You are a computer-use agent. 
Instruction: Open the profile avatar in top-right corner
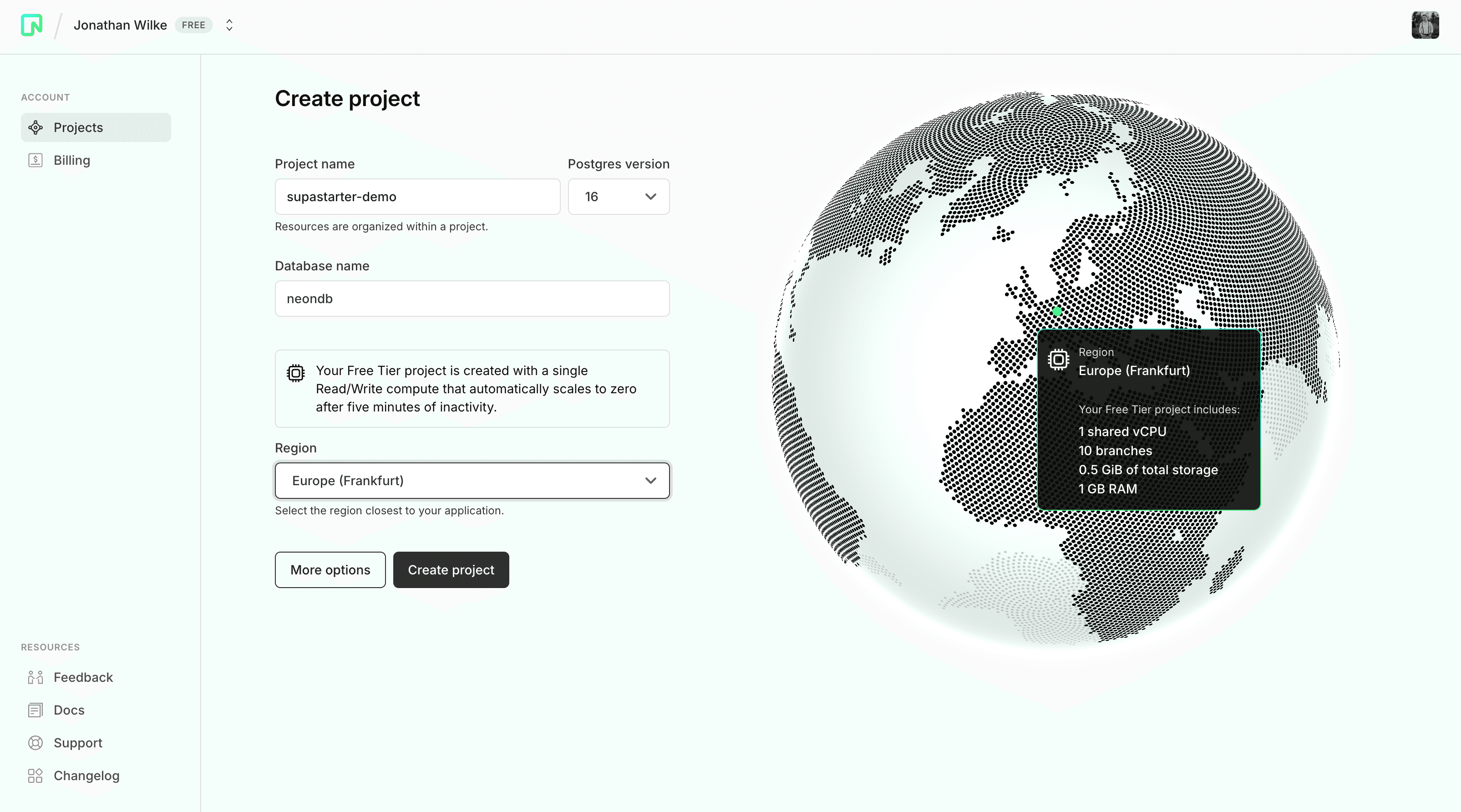pos(1425,25)
